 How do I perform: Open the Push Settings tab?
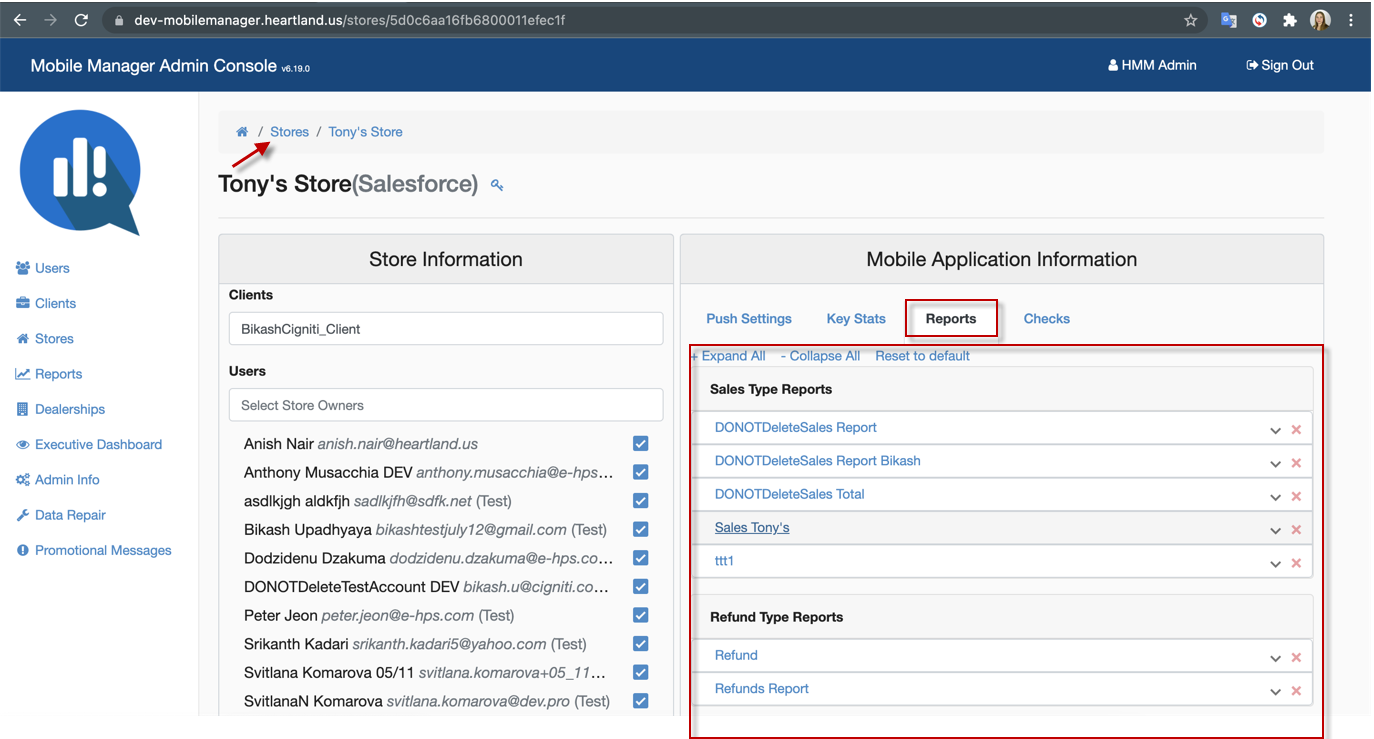(749, 319)
